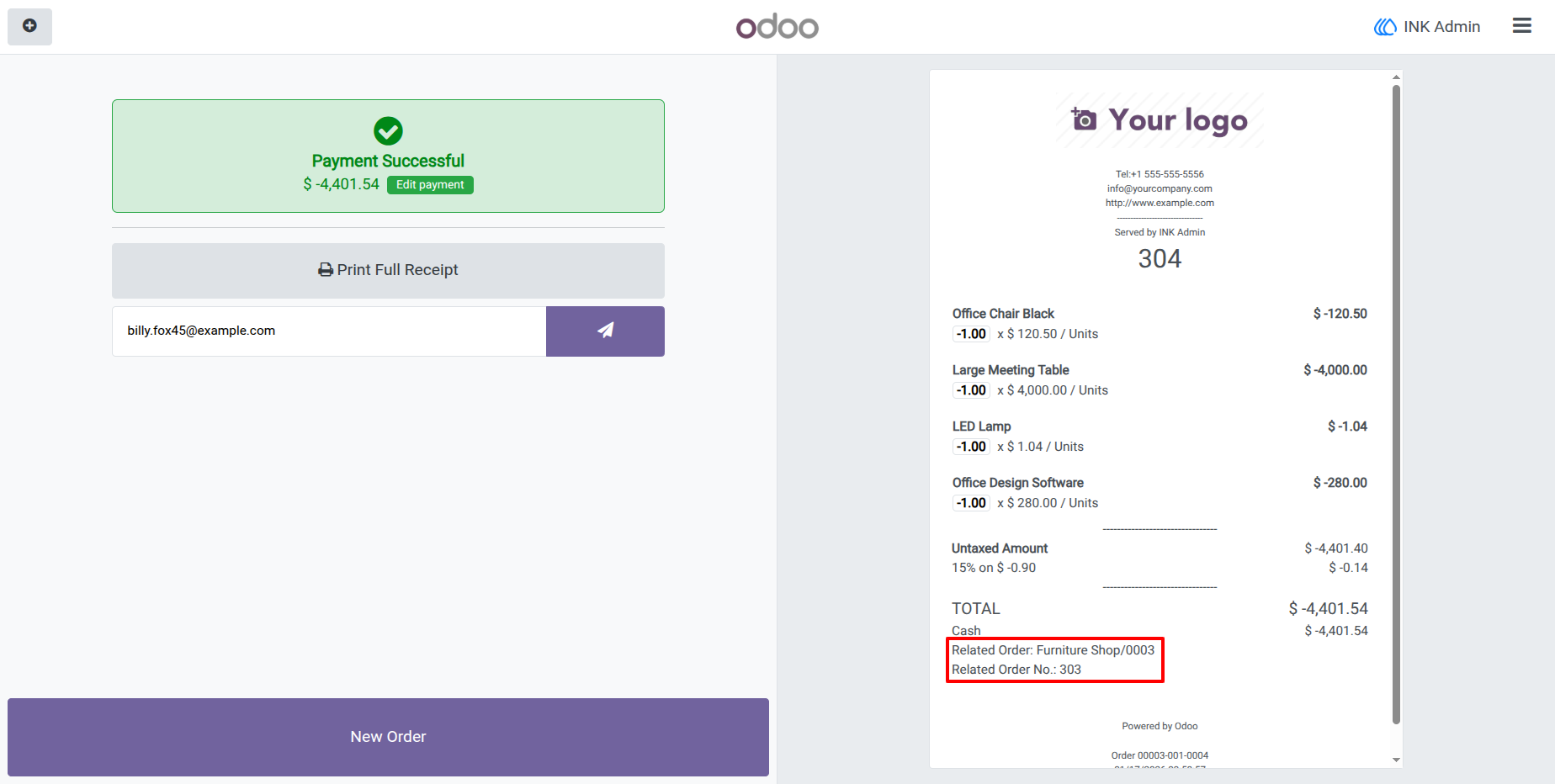The width and height of the screenshot is (1555, 784).
Task: Click the Related Order Furniture Shop/0003 text
Action: 1053,650
